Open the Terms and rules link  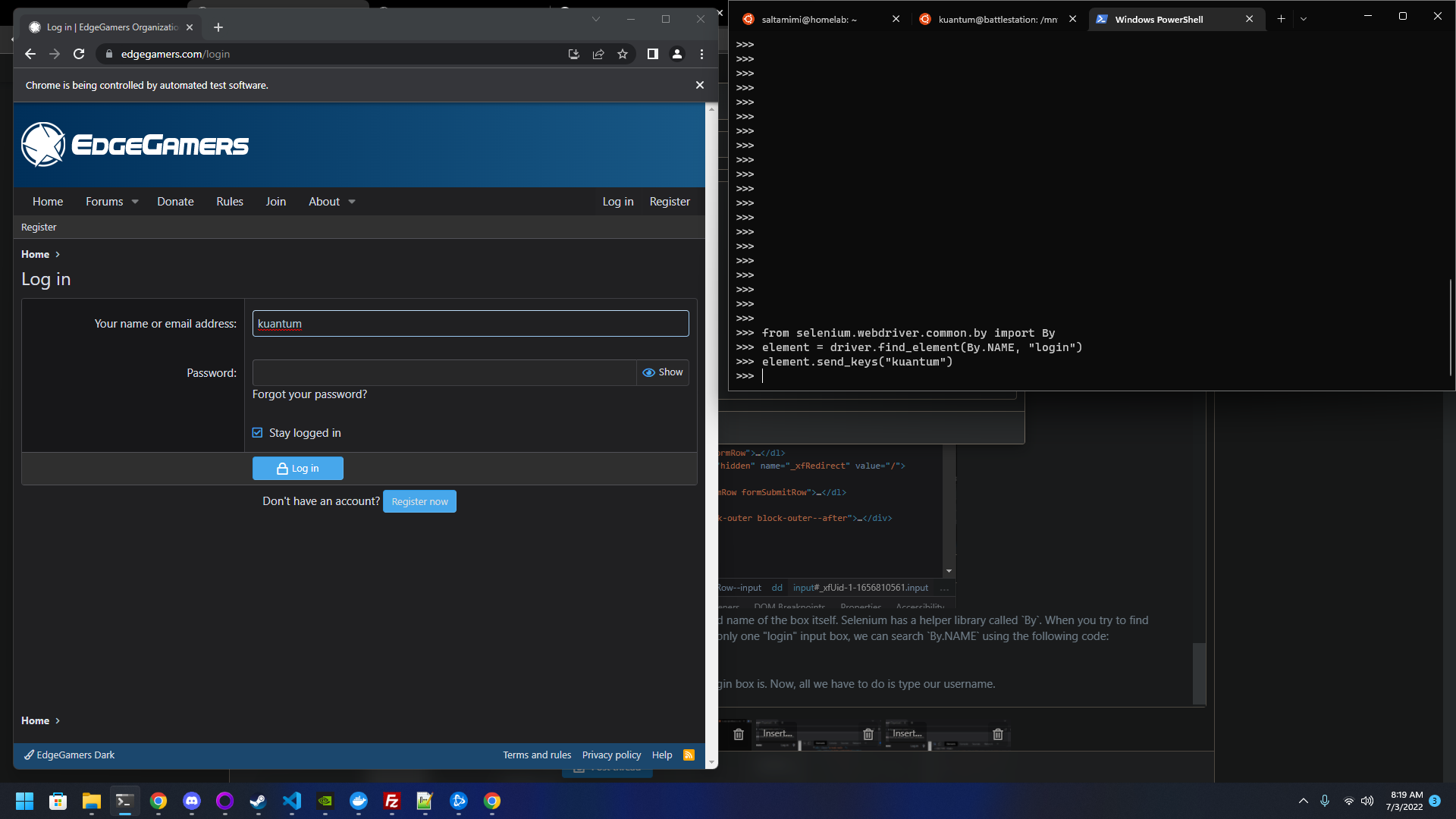coord(537,755)
